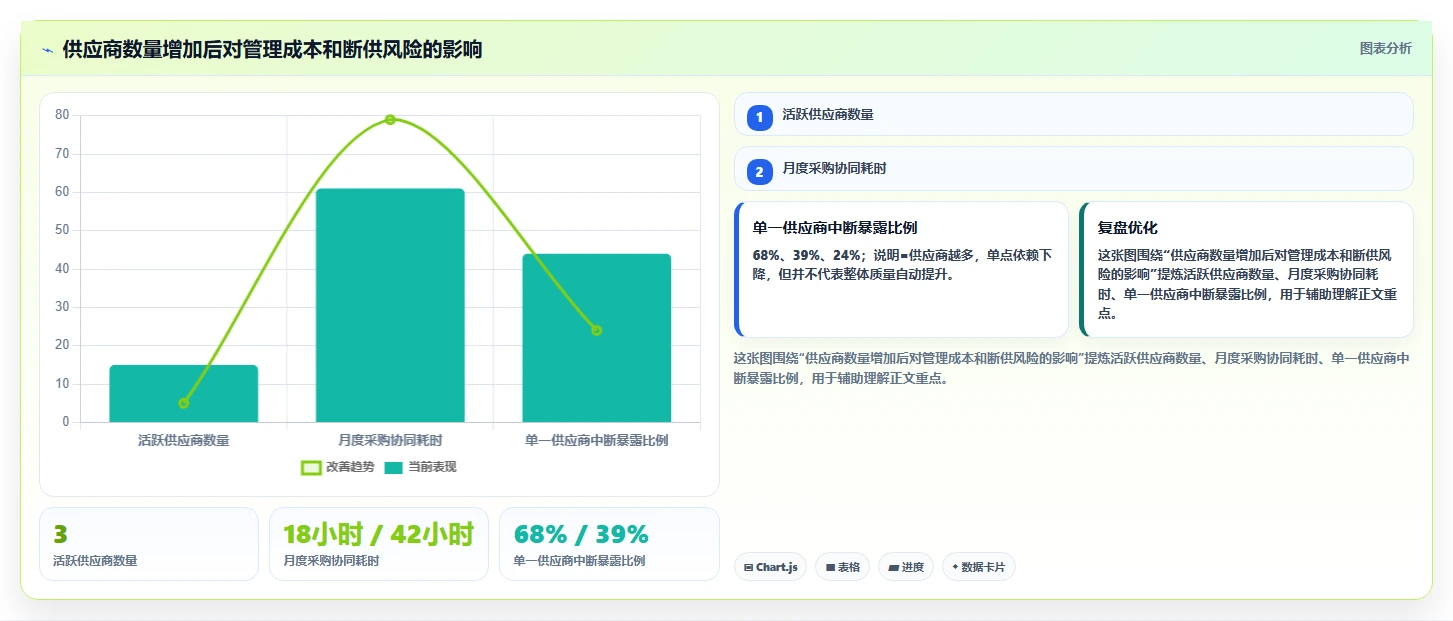Click the teal 当前表现 legend swatch

pos(394,467)
